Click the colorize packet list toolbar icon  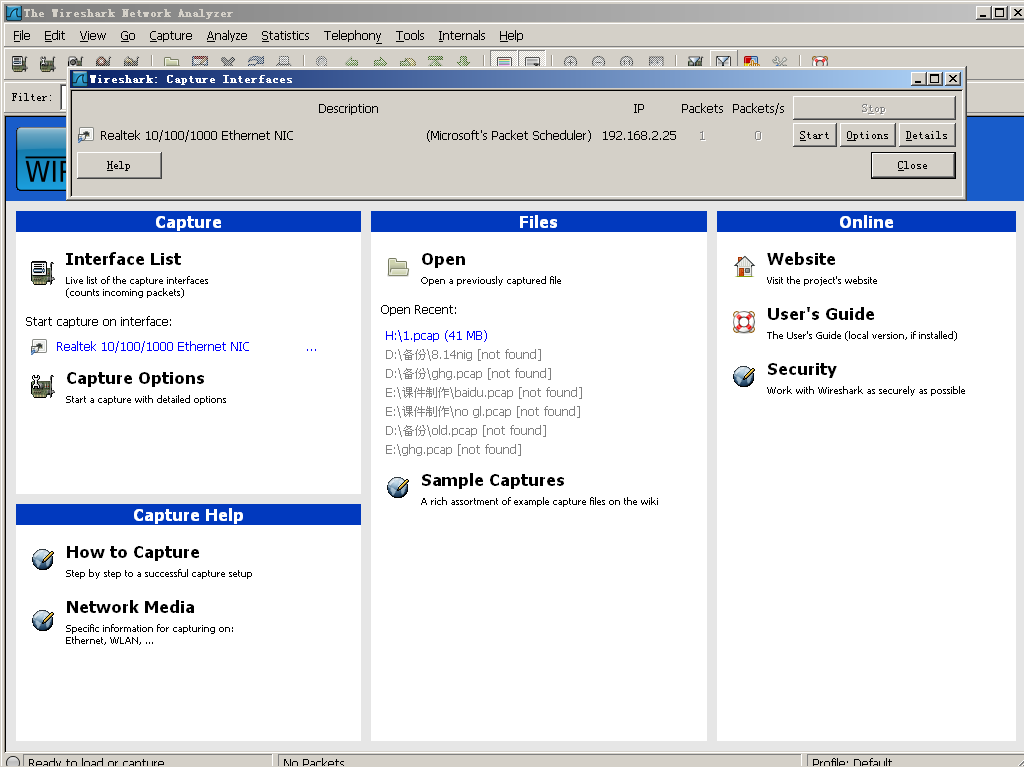[x=504, y=63]
